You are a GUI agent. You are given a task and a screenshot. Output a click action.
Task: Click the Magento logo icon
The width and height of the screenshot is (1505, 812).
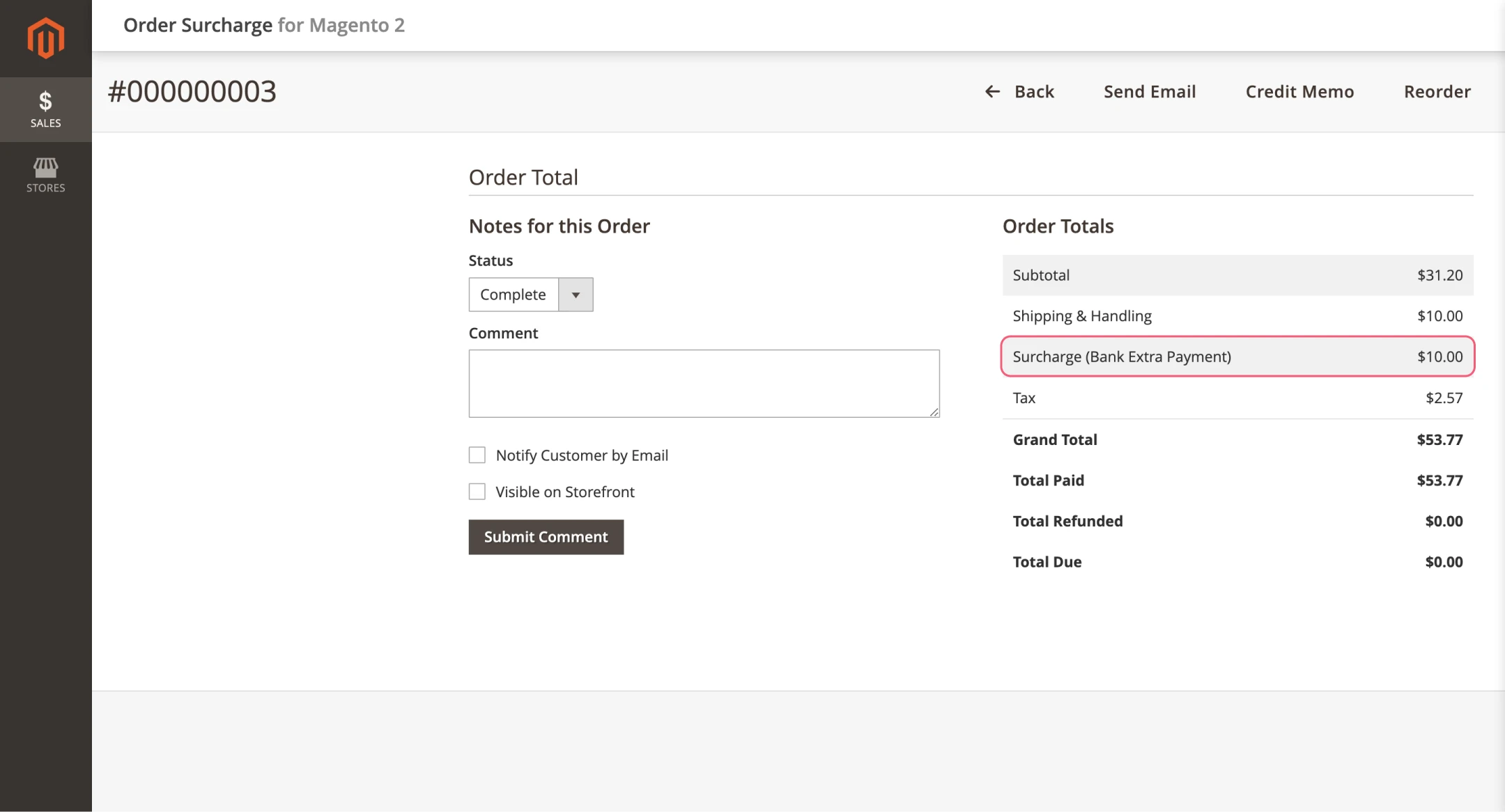[x=46, y=38]
